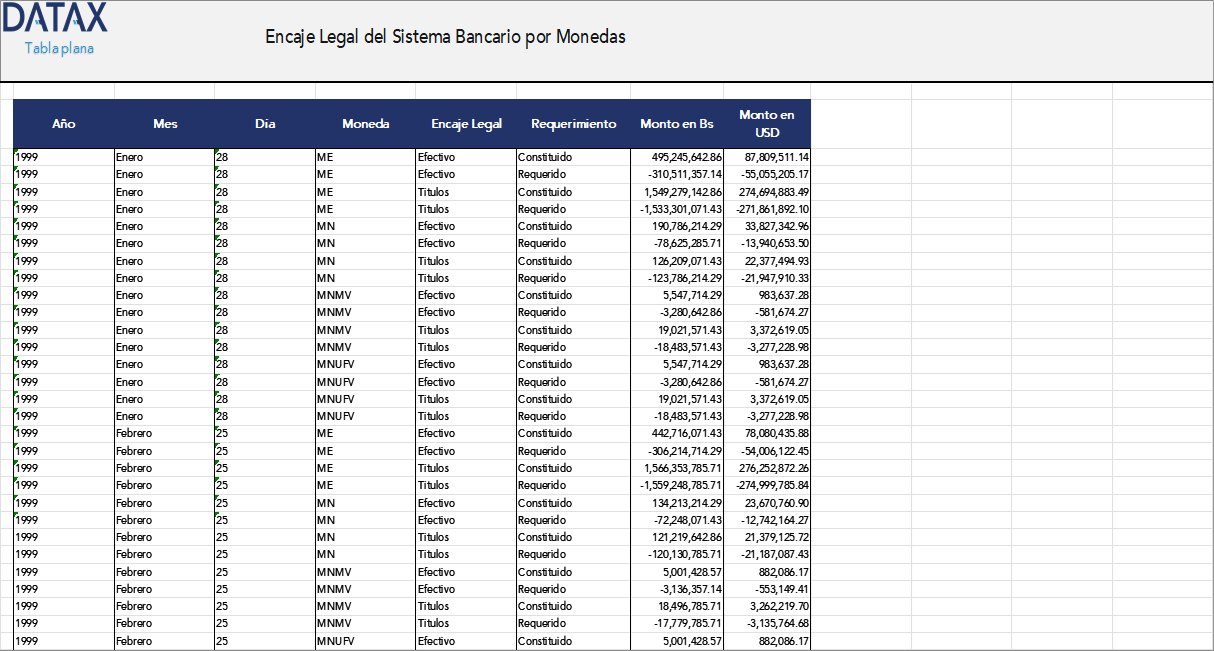Click the Encaje Legal column header
The width and height of the screenshot is (1214, 651).
[466, 123]
